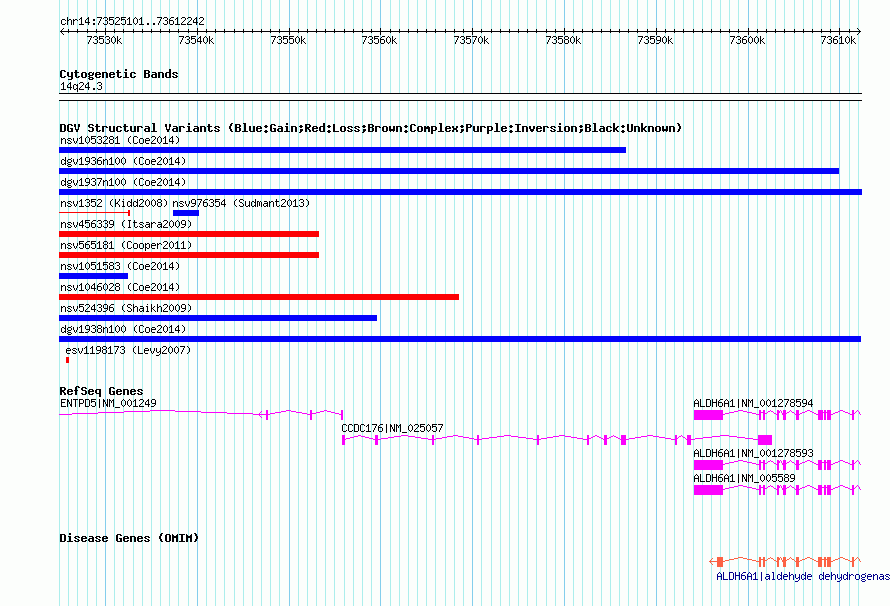Click the 73610k ruler tick label
This screenshot has height=606, width=890.
pyautogui.click(x=838, y=40)
